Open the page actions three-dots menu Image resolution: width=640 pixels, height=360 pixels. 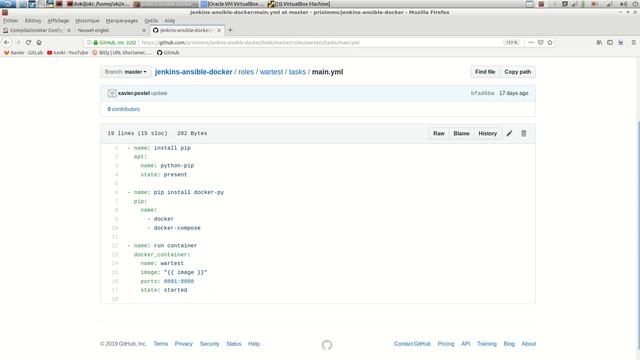click(x=531, y=42)
